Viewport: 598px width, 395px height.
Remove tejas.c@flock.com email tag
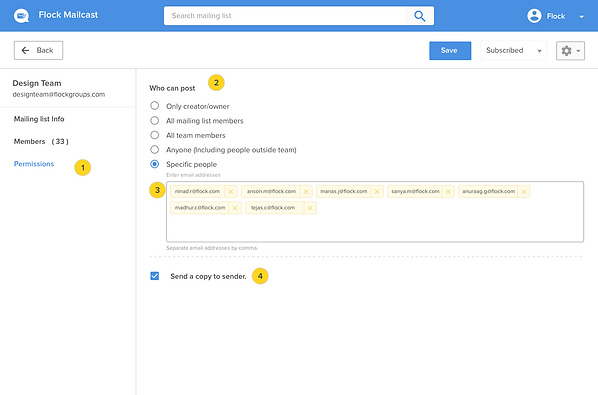pyautogui.click(x=310, y=208)
